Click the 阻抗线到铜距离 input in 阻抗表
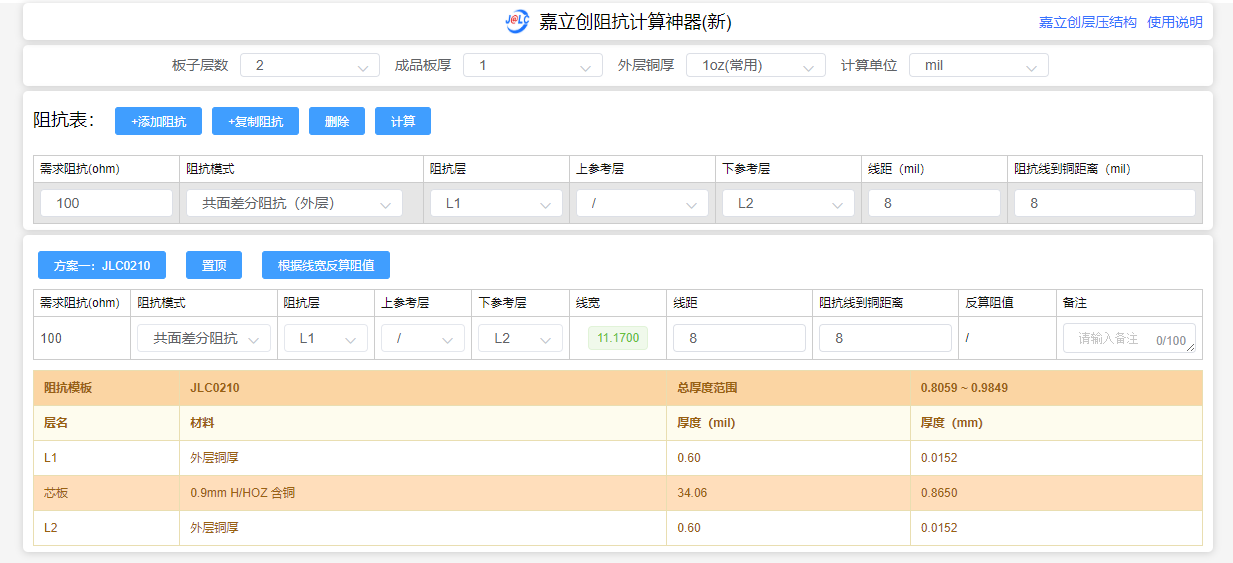1233x563 pixels. [x=1104, y=204]
